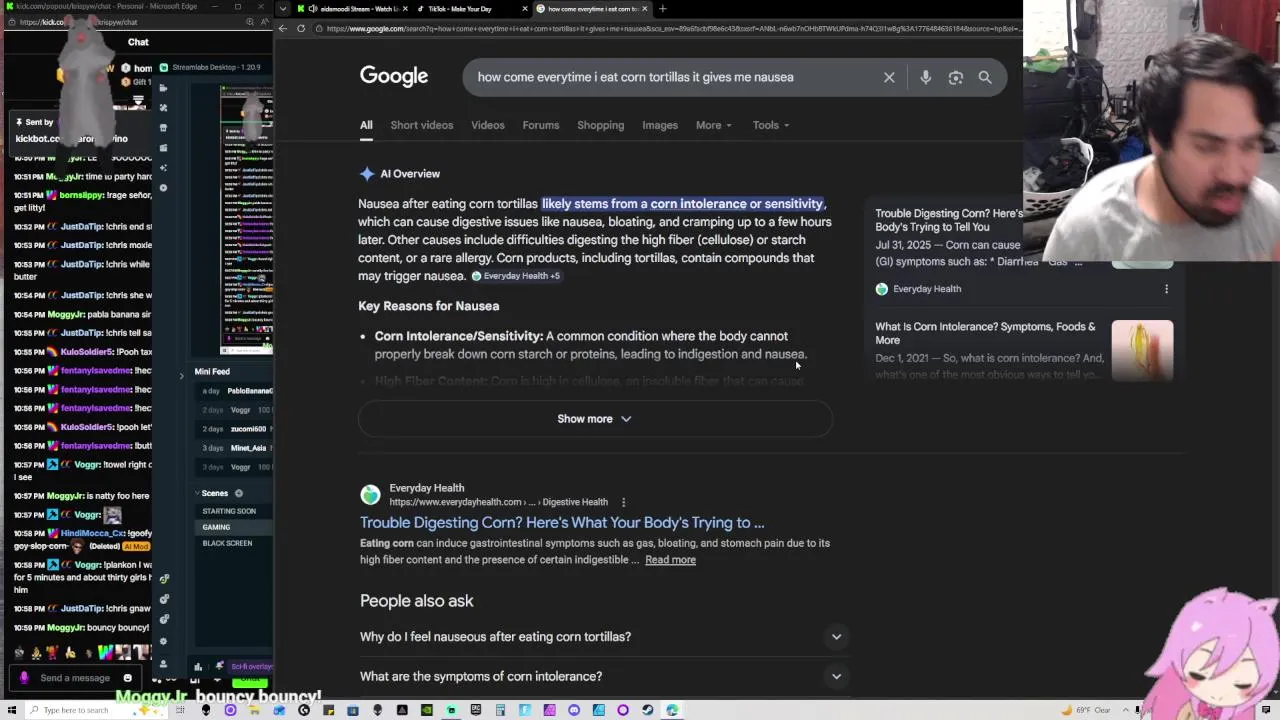
Task: Add a new scene in Streamlabs
Action: [239, 493]
